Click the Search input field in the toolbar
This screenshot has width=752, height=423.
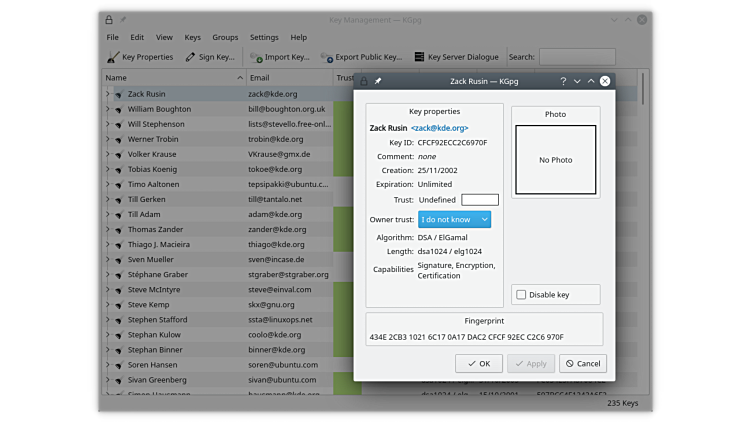click(577, 57)
